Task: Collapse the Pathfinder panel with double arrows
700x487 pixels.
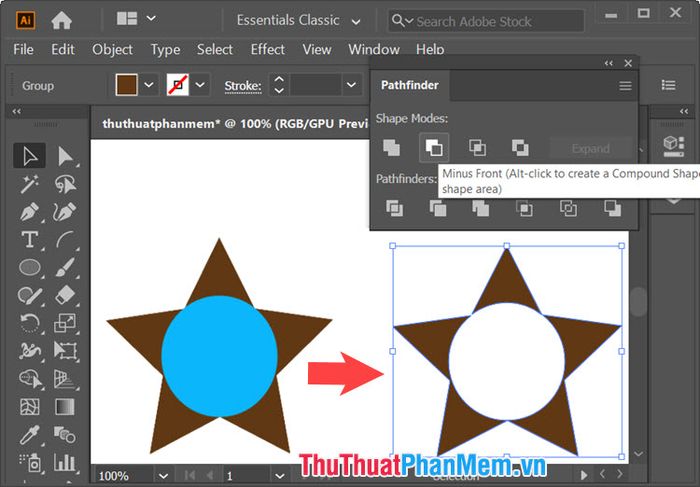Action: [x=608, y=63]
